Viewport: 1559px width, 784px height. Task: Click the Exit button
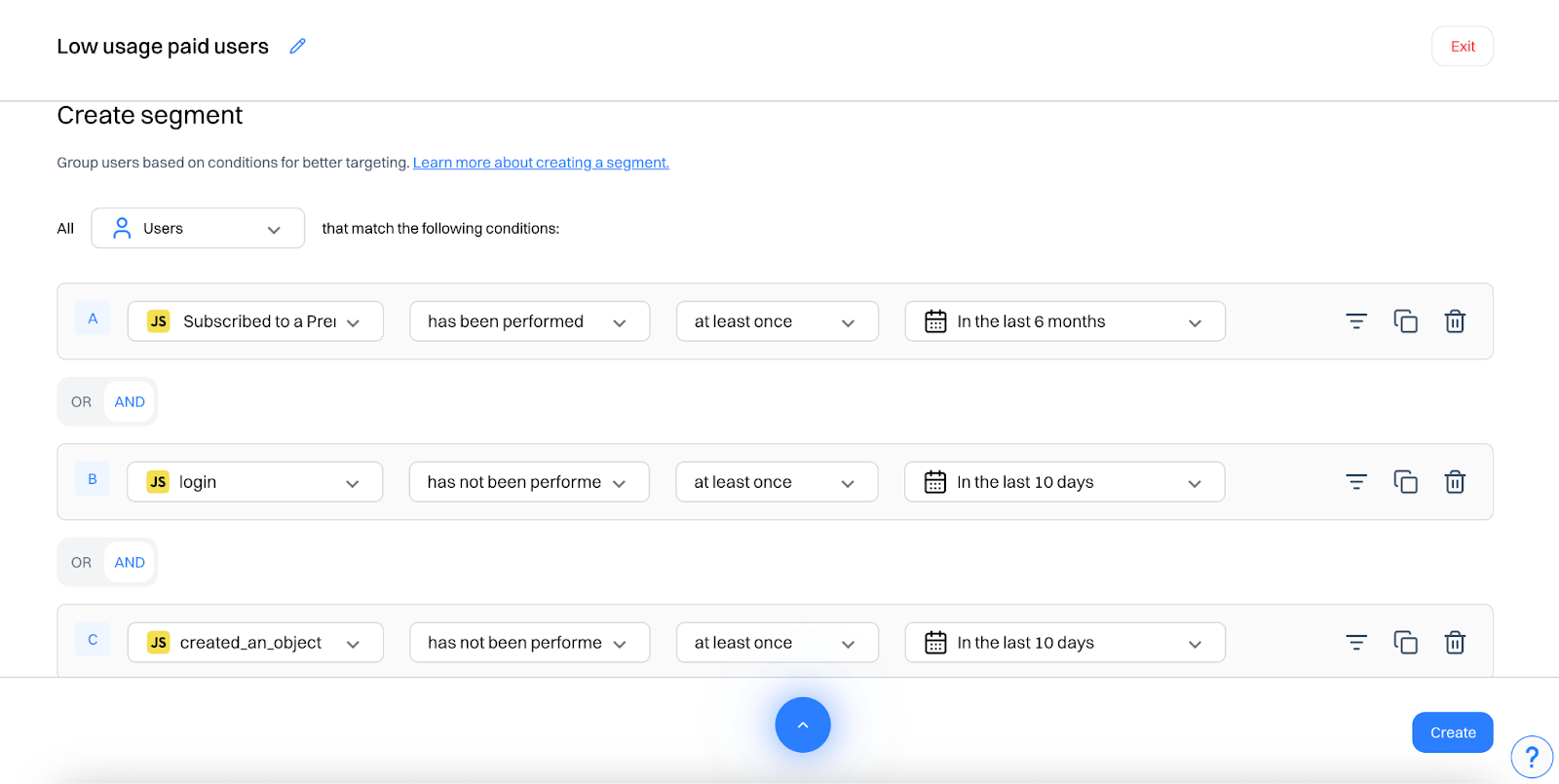(1463, 46)
